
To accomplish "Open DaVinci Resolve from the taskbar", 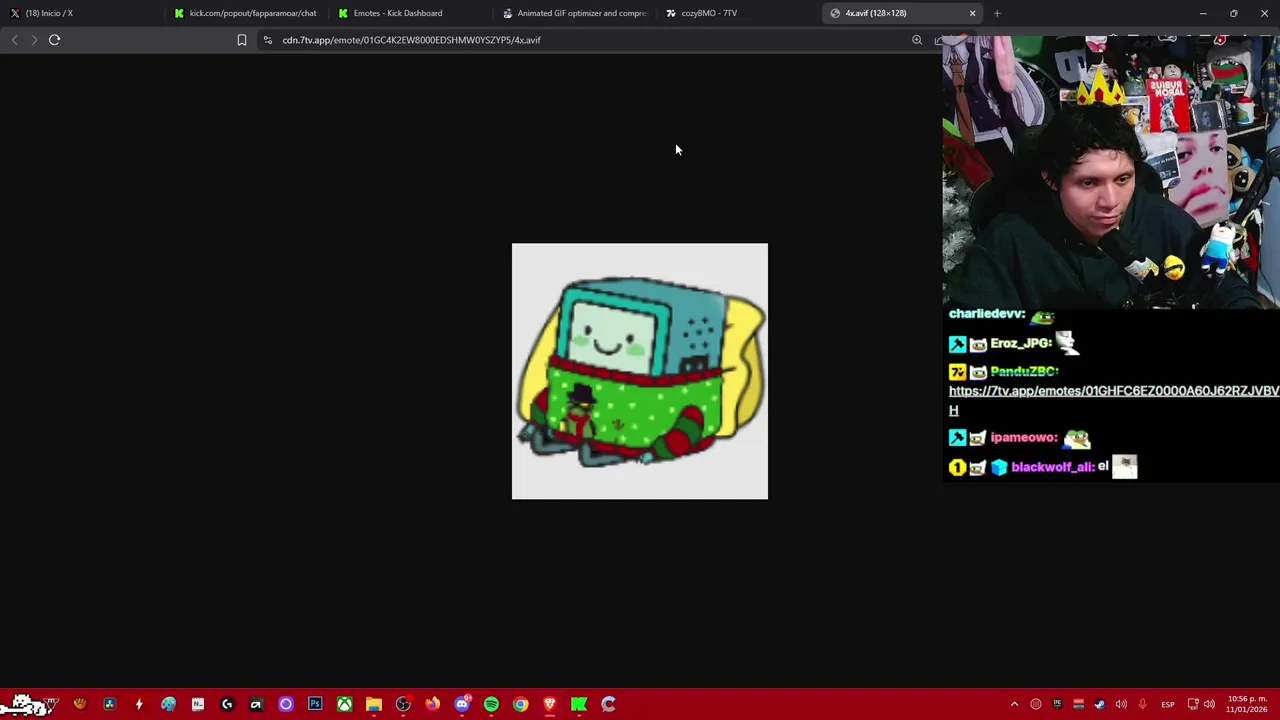I will 110,704.
